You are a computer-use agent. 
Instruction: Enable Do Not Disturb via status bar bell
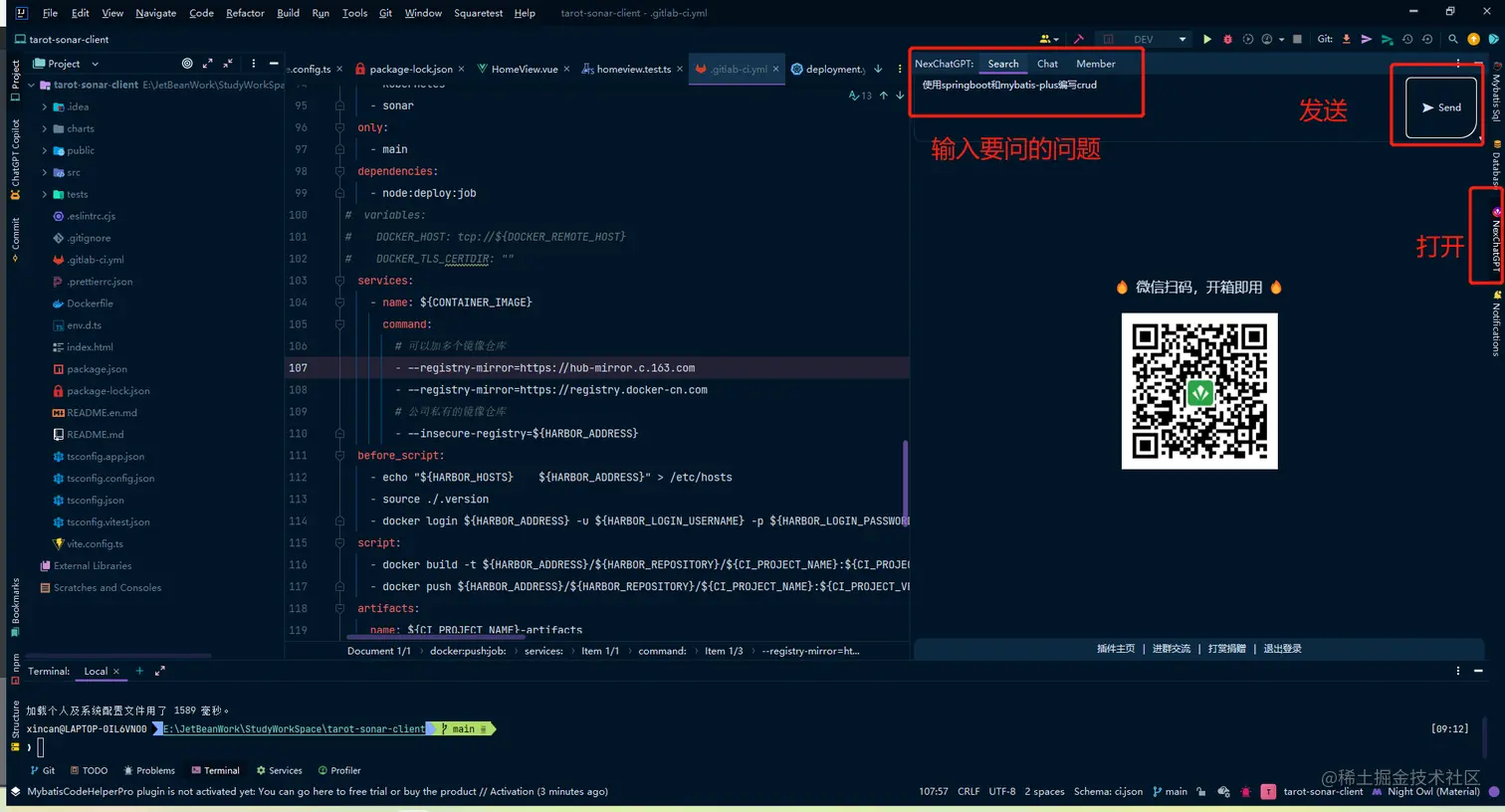1246,791
